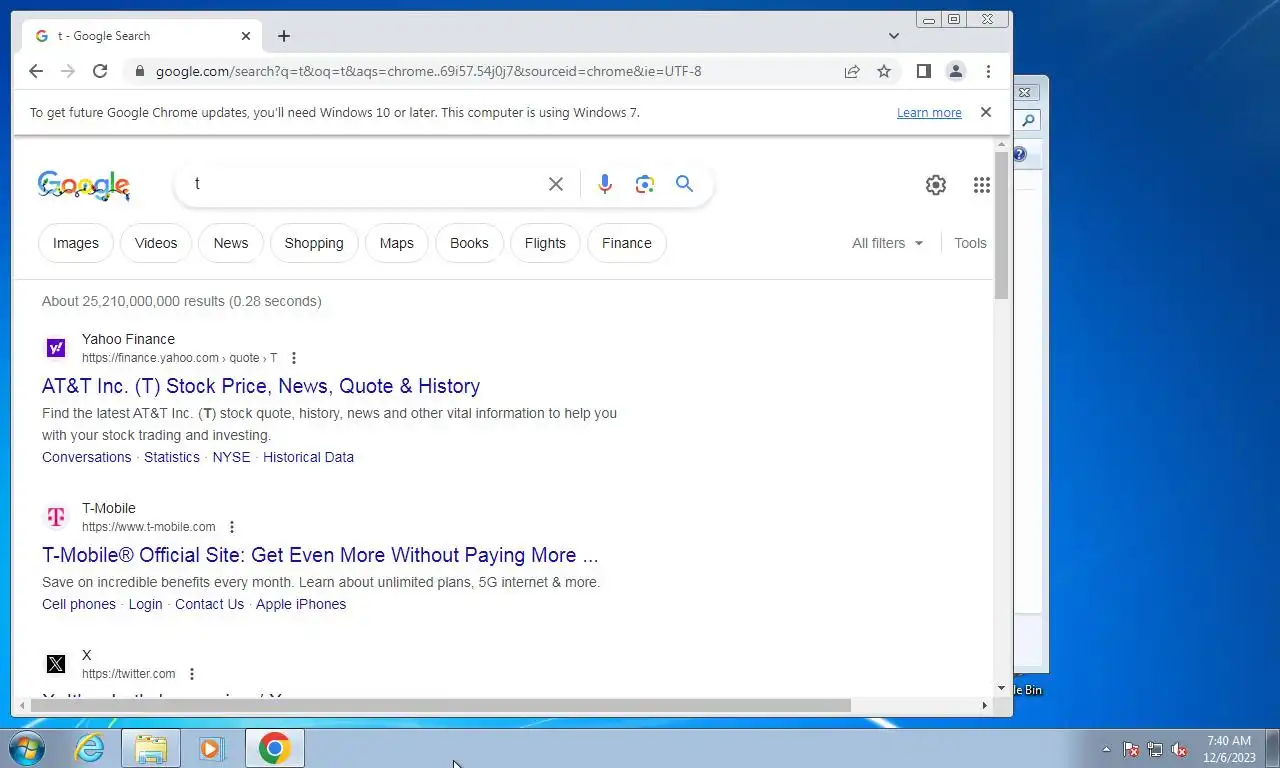Open Chrome side panel
The width and height of the screenshot is (1280, 768).
click(x=924, y=71)
